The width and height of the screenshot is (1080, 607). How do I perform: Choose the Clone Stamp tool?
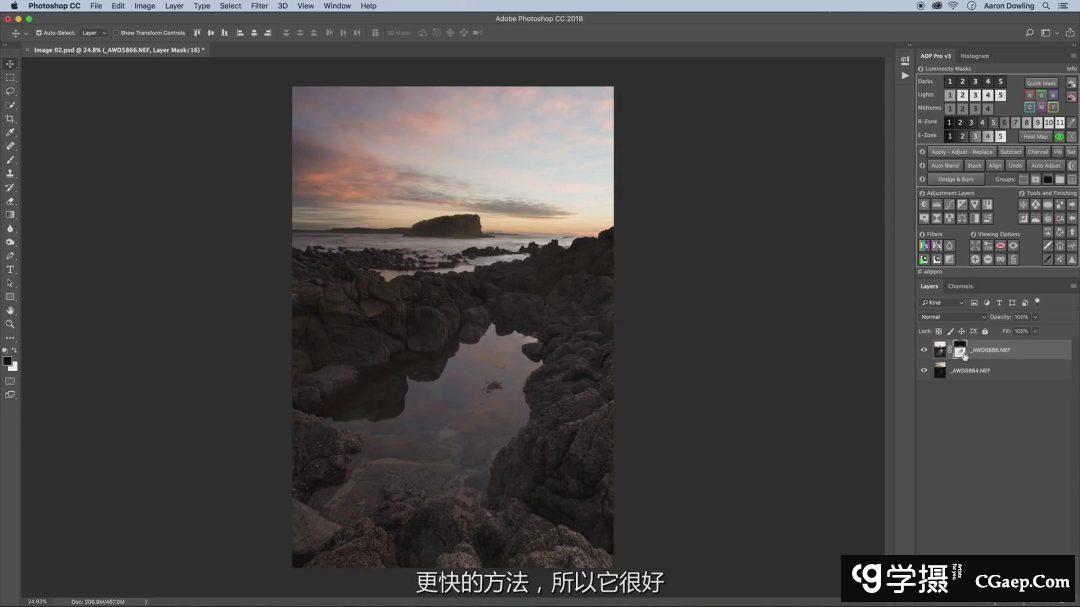pyautogui.click(x=11, y=174)
